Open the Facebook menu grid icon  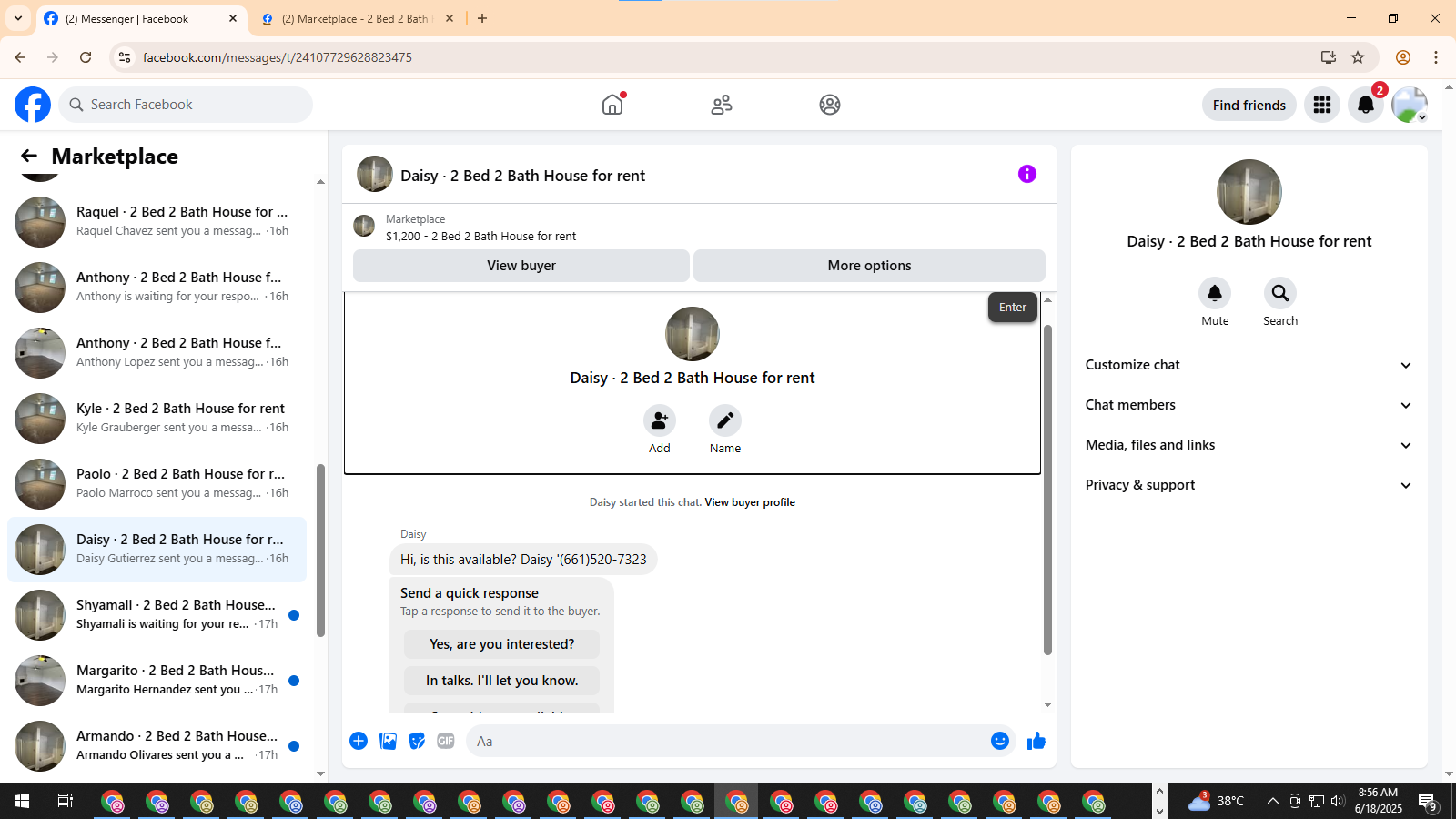coord(1322,105)
